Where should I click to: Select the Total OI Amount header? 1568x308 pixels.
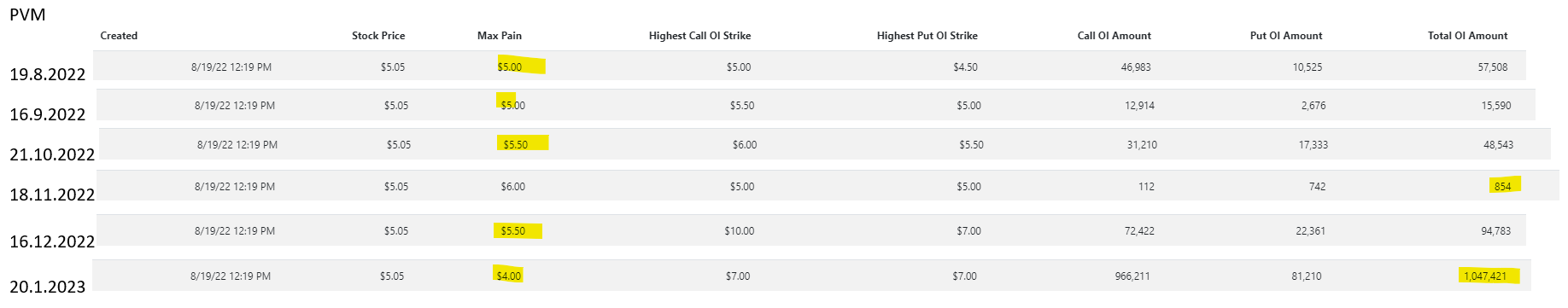point(1467,36)
